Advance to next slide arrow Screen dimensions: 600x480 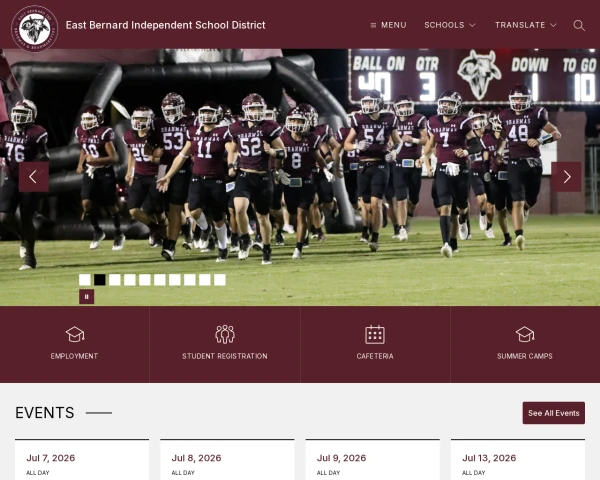tap(566, 176)
